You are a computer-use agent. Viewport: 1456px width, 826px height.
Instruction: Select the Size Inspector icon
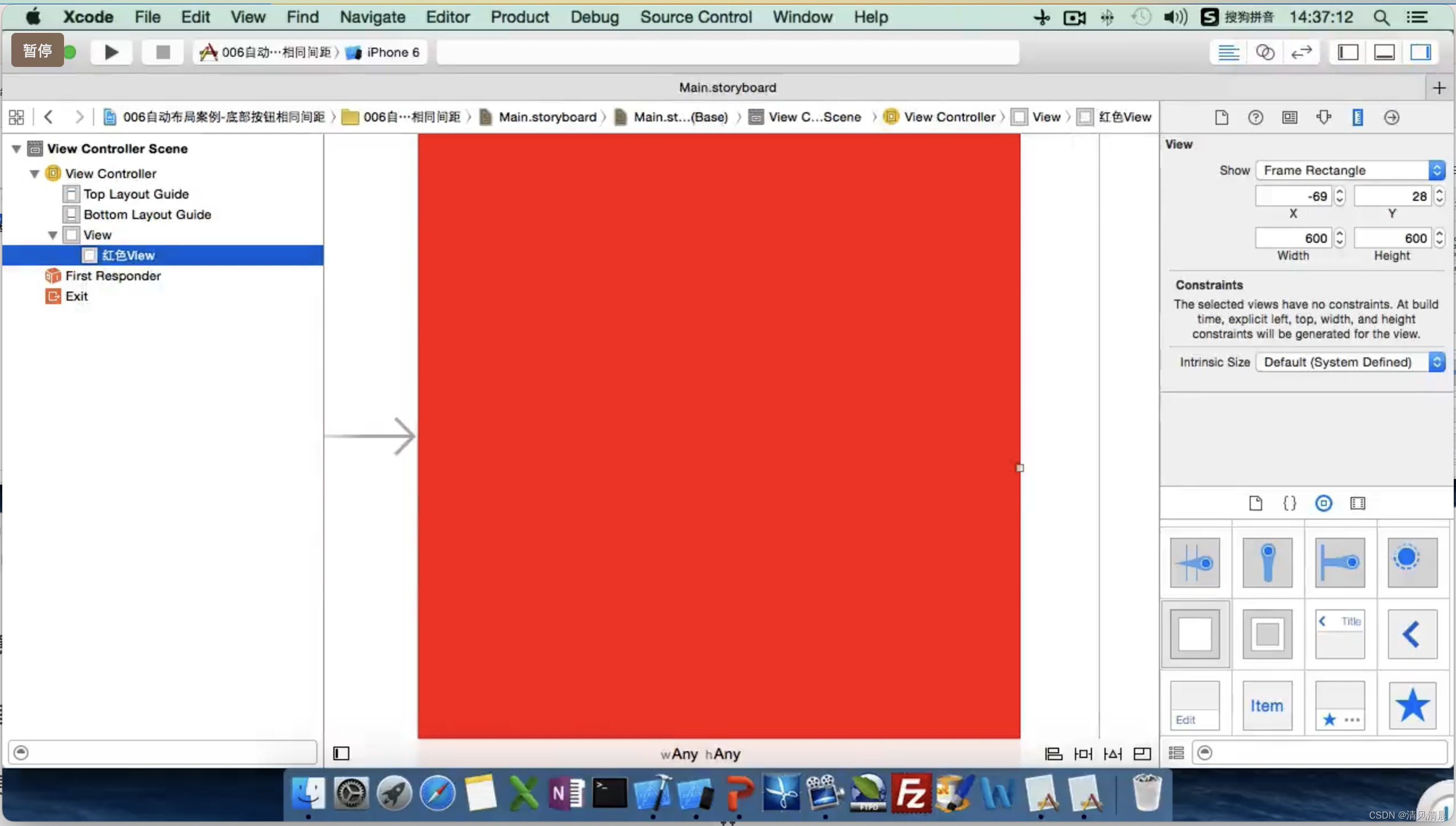click(1357, 117)
